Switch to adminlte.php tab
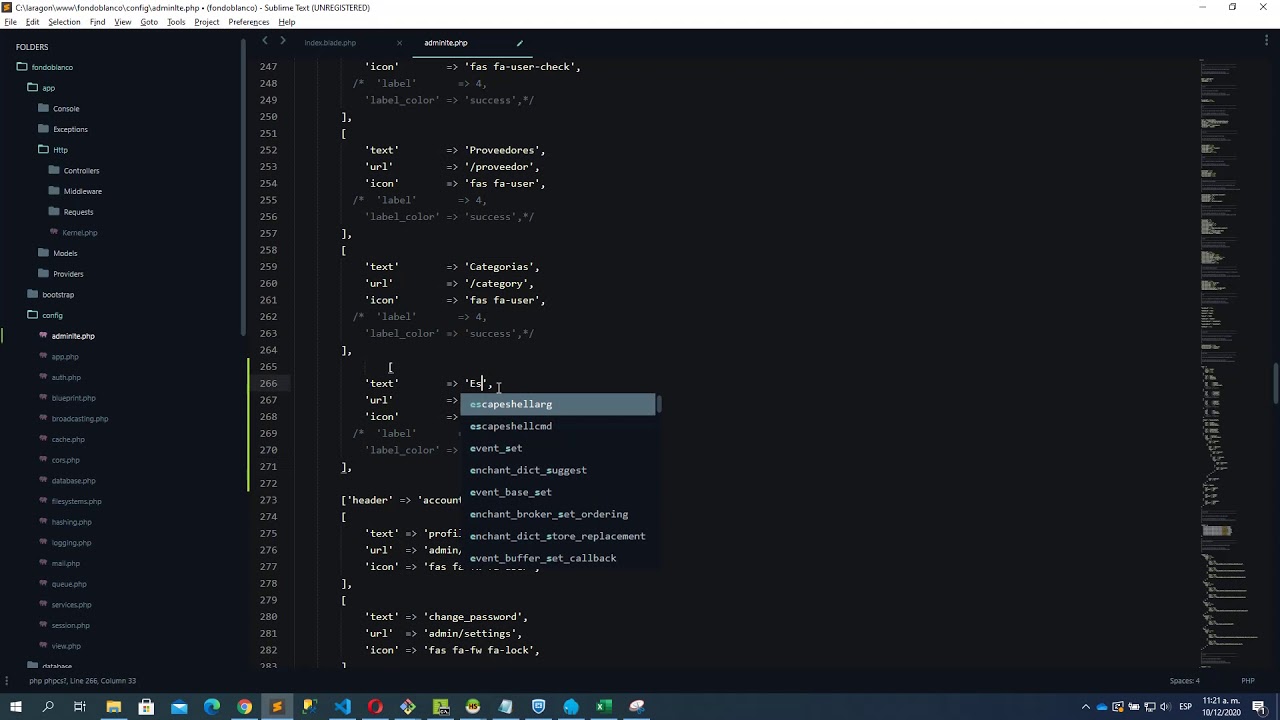The image size is (1280, 720). point(445,43)
